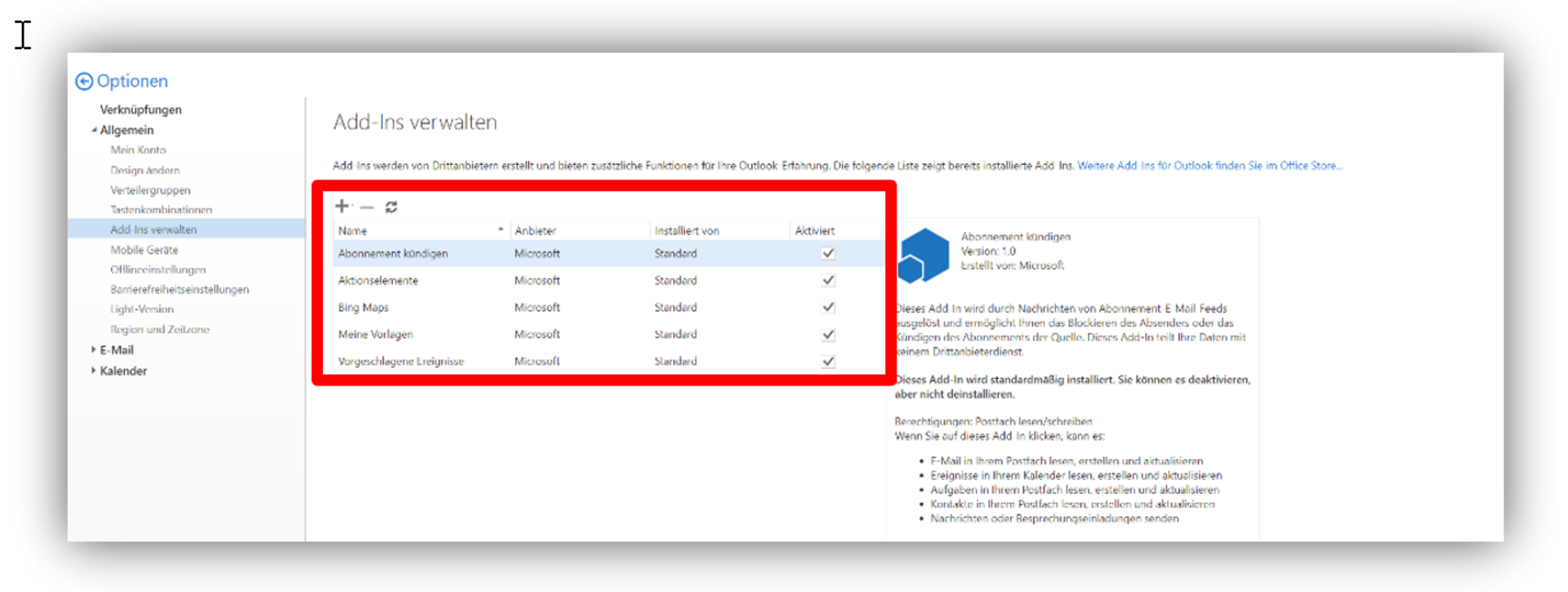Viewport: 1568px width, 592px height.
Task: Uncheck Vorgeschlagene Ereignisse activated box
Action: click(828, 361)
